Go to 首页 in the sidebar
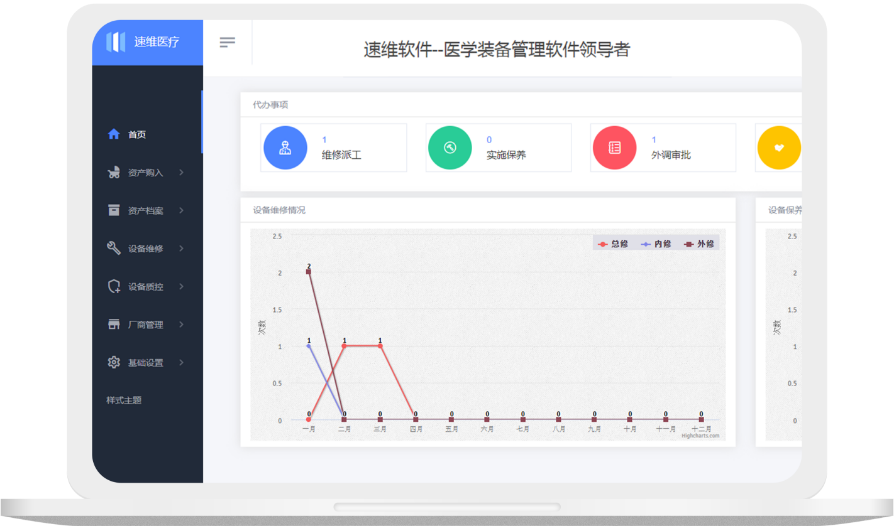The image size is (896, 526). pyautogui.click(x=137, y=135)
